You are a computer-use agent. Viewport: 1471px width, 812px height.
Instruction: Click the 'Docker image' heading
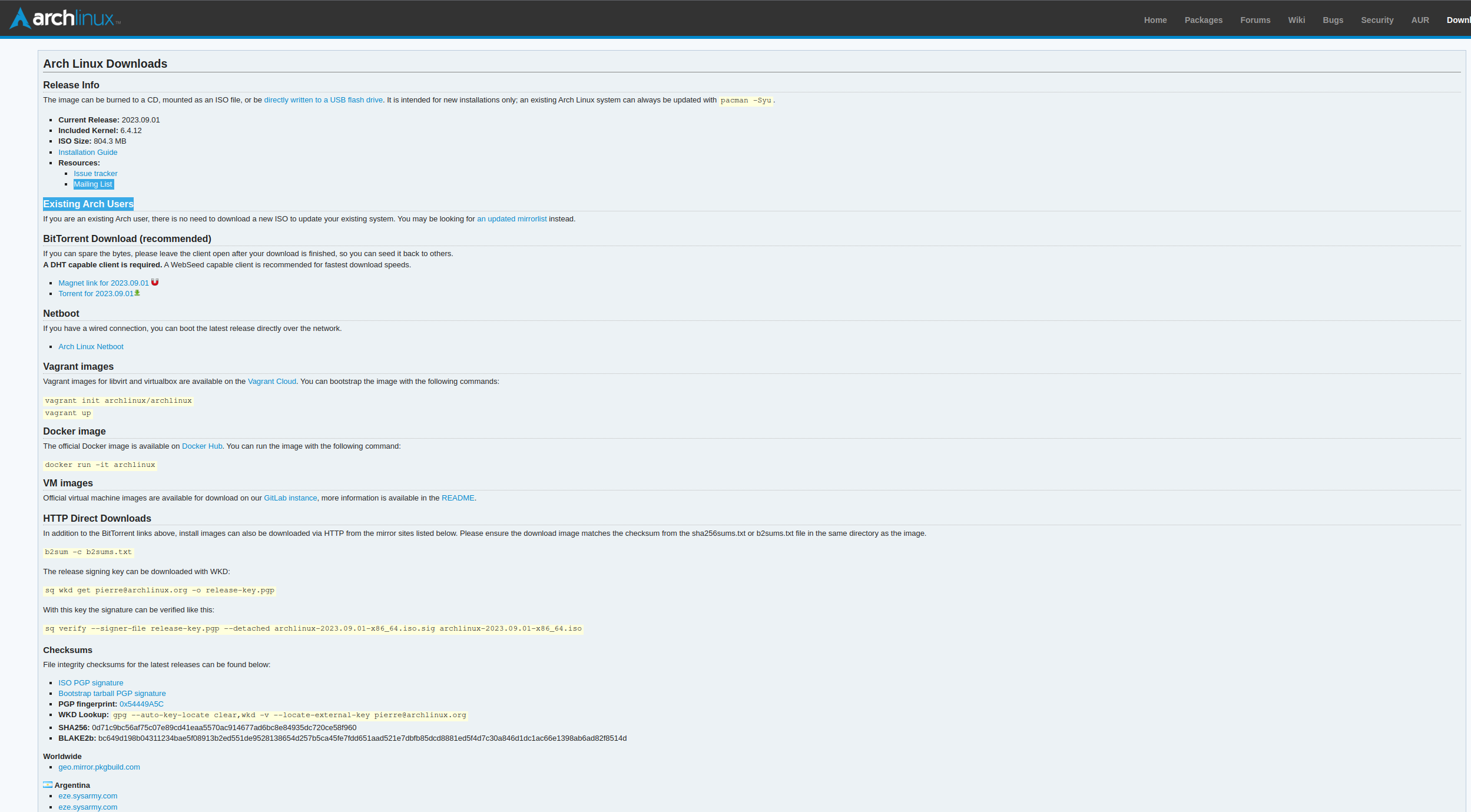(x=74, y=432)
